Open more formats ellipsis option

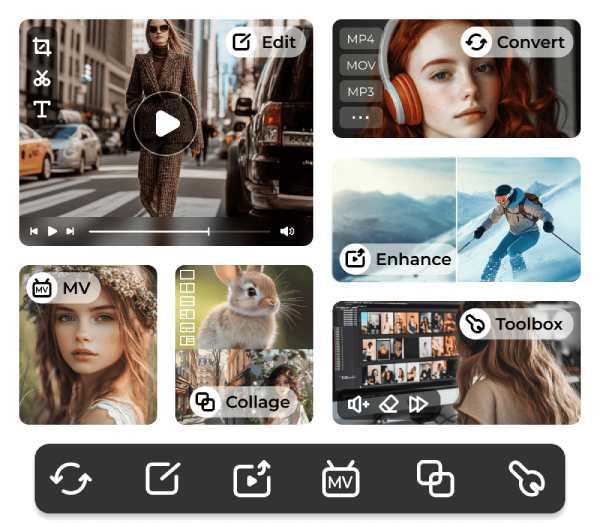(x=360, y=117)
